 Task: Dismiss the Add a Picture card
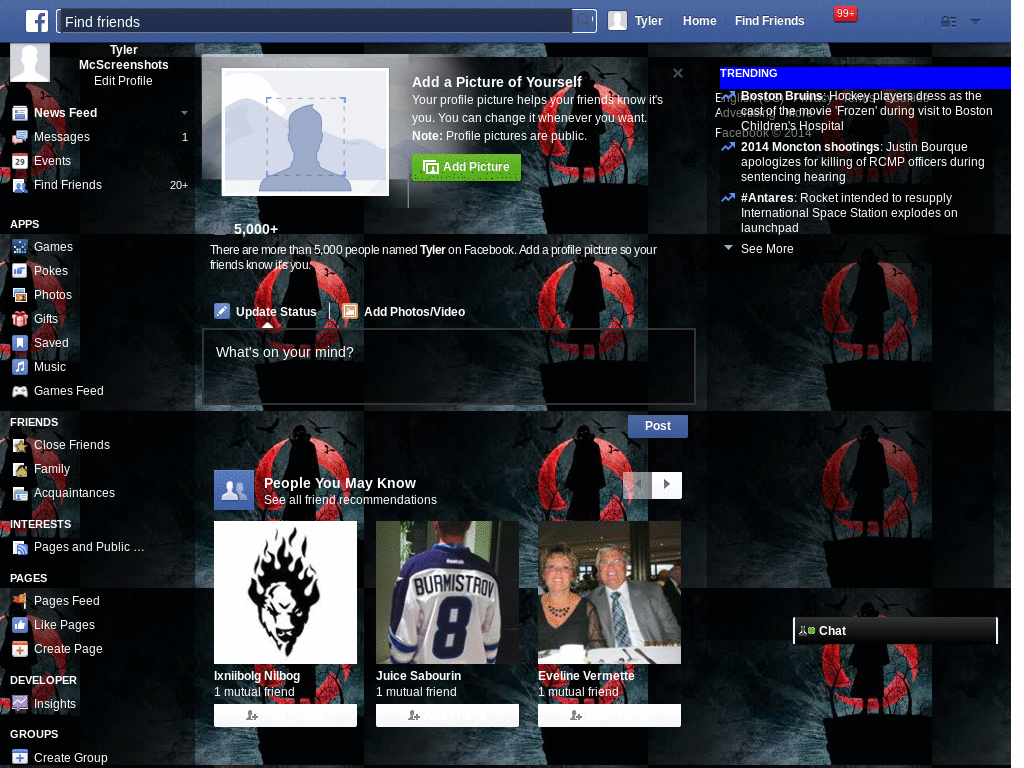click(678, 73)
